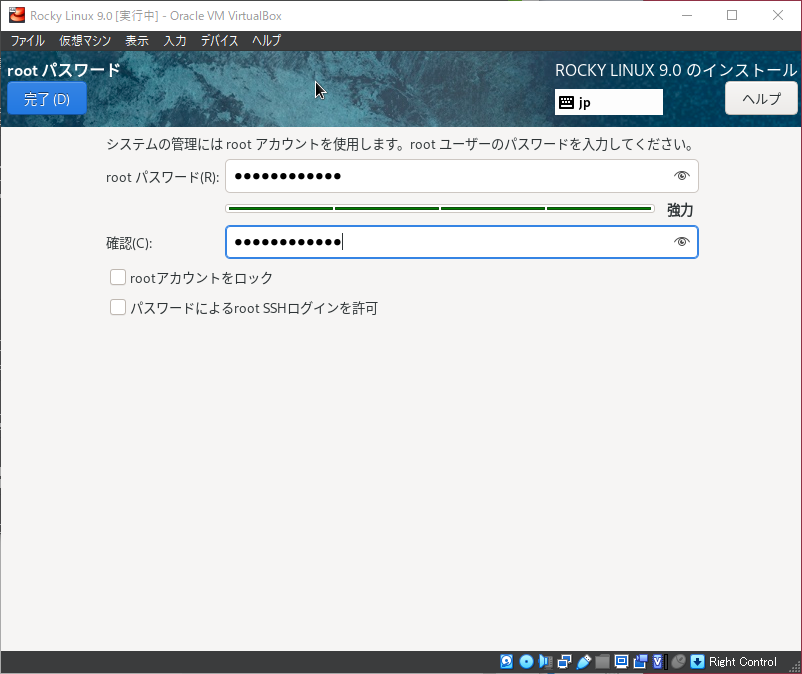
Task: Click the password strength meter bar
Action: point(440,208)
